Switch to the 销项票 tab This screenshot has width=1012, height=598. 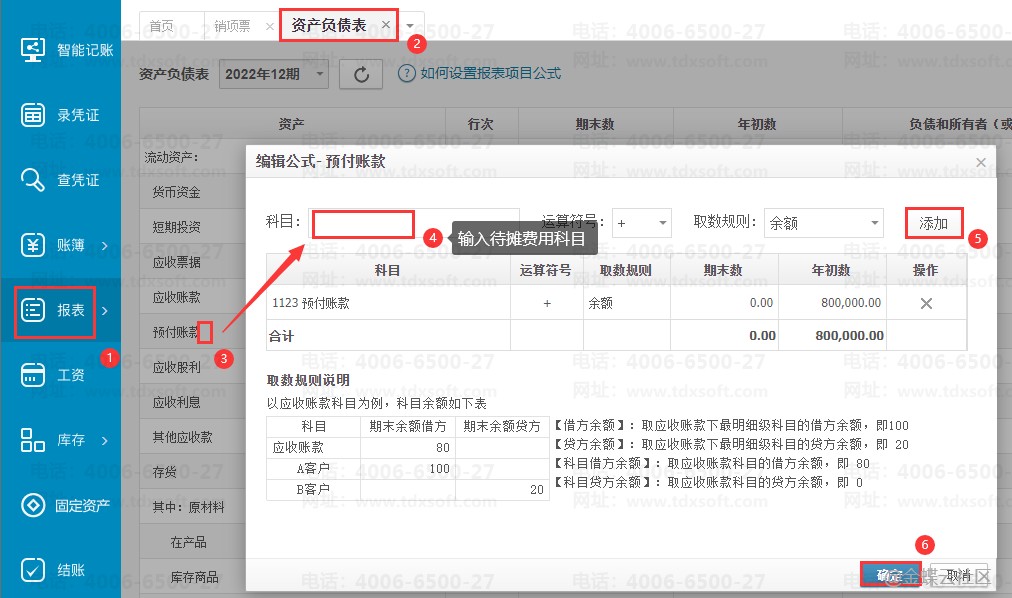(232, 26)
